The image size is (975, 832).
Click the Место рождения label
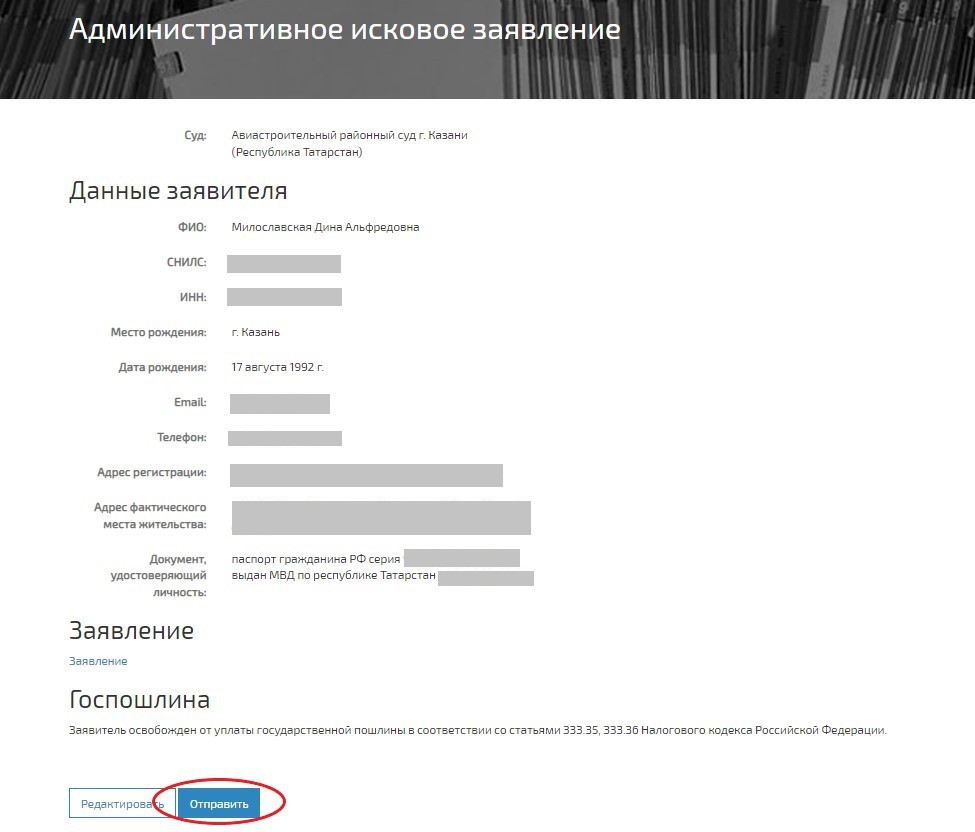pos(159,332)
